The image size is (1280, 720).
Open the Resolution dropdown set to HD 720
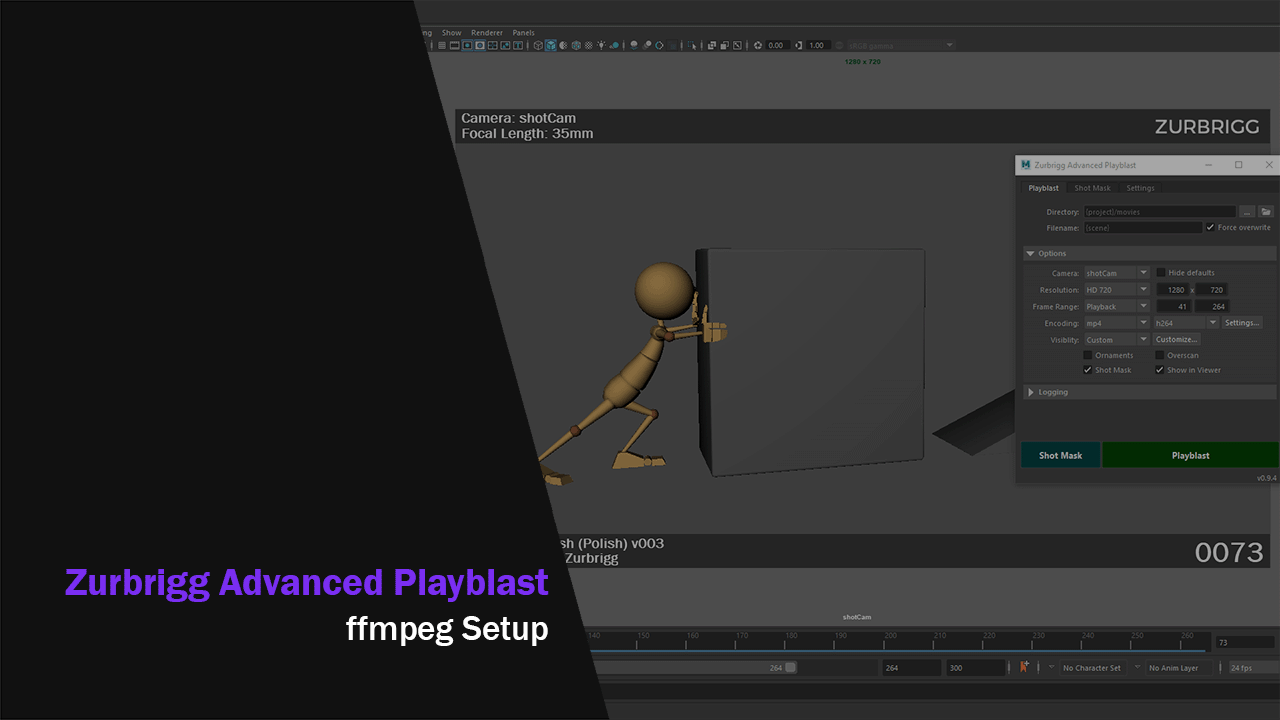pos(1117,290)
